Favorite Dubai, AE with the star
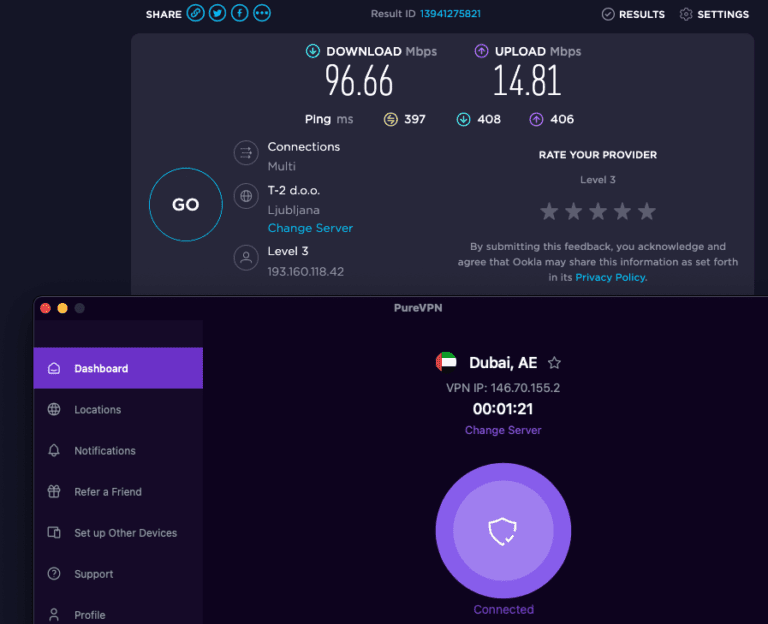Viewport: 768px width, 624px height. point(554,363)
